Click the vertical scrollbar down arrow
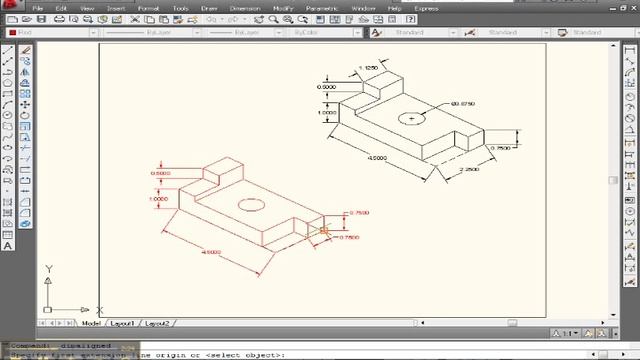This screenshot has width=640, height=360. (x=613, y=315)
